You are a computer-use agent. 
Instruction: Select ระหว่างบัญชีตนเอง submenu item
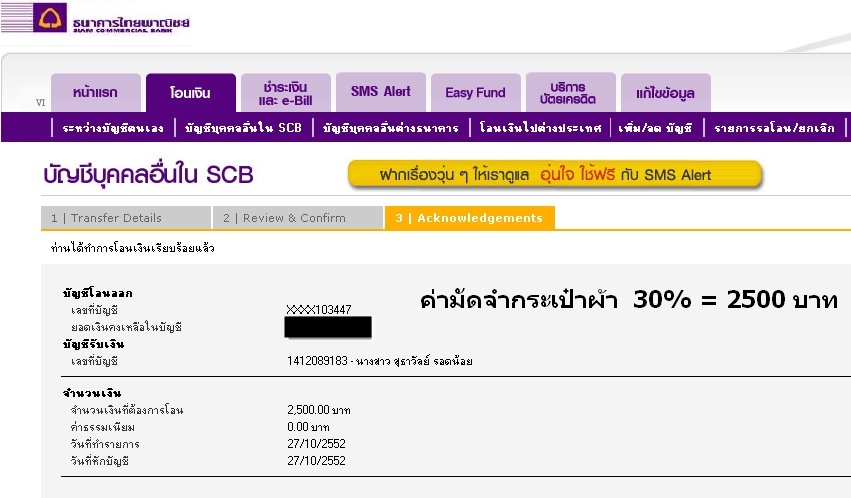click(113, 128)
